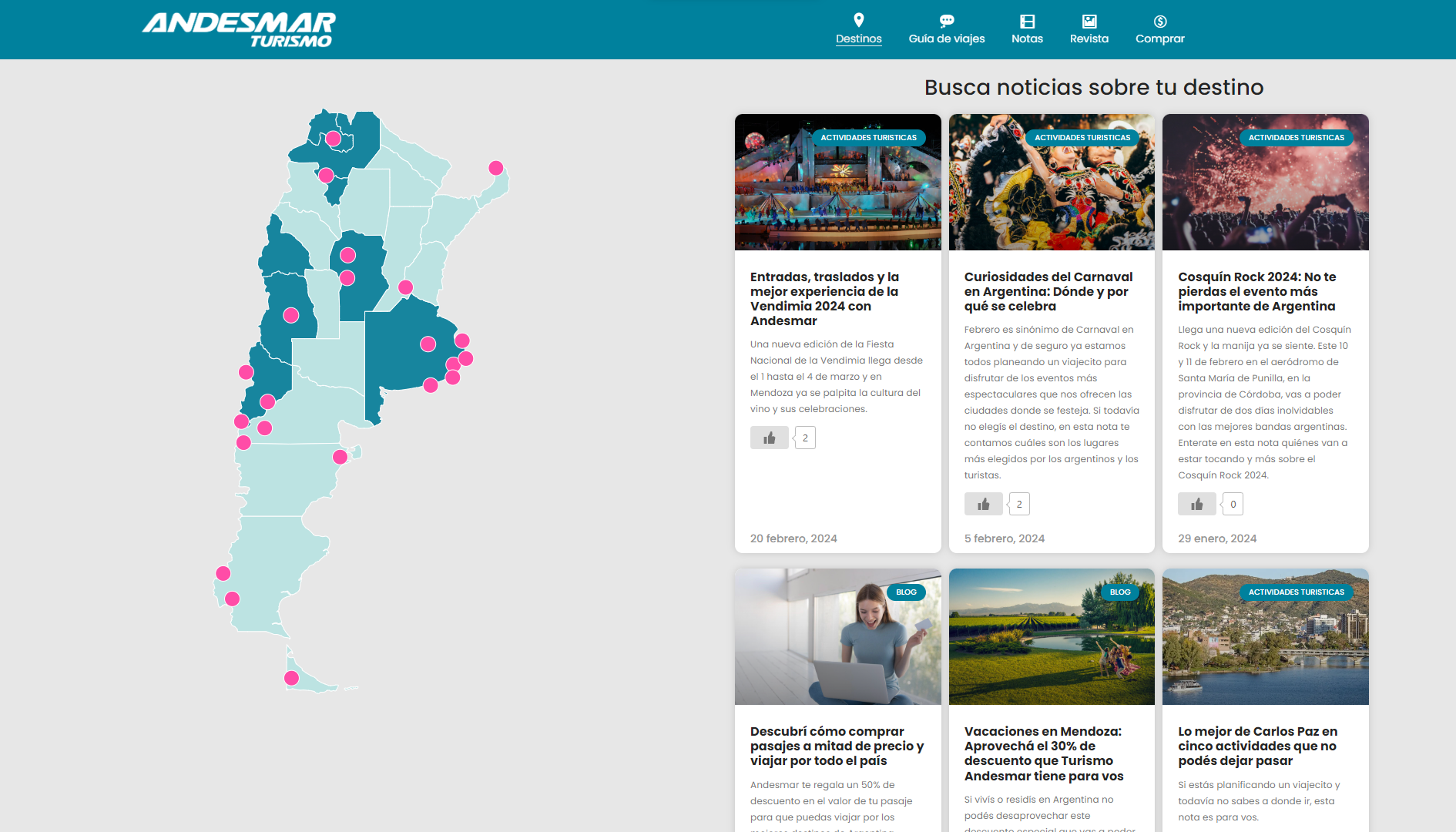Image resolution: width=1456 pixels, height=832 pixels.
Task: Open the Destinos menu label
Action: [x=858, y=39]
